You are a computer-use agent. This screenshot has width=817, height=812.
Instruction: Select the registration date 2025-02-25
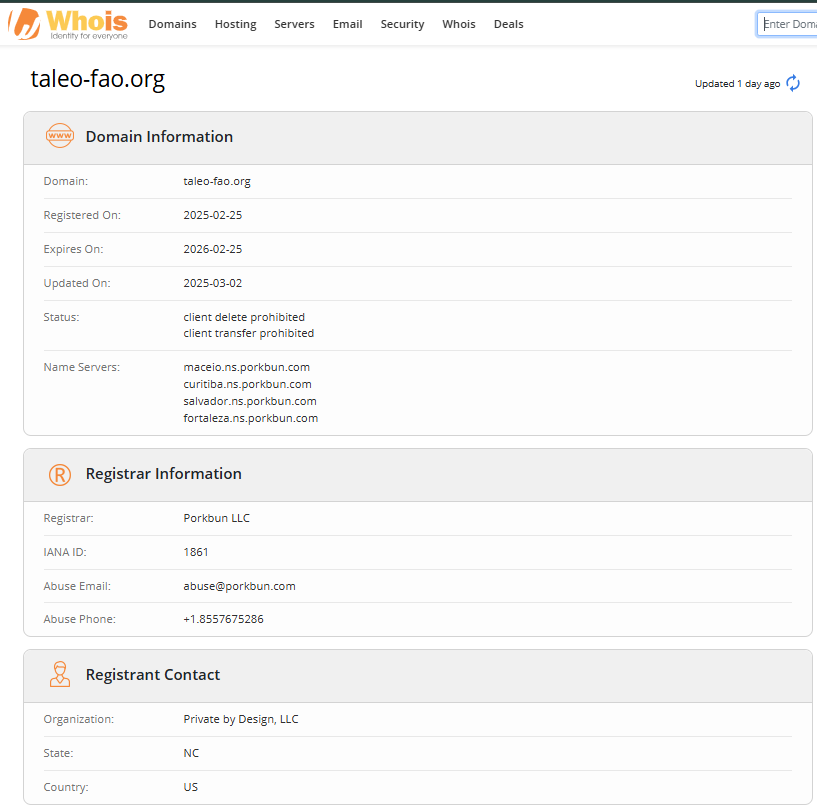(x=213, y=215)
